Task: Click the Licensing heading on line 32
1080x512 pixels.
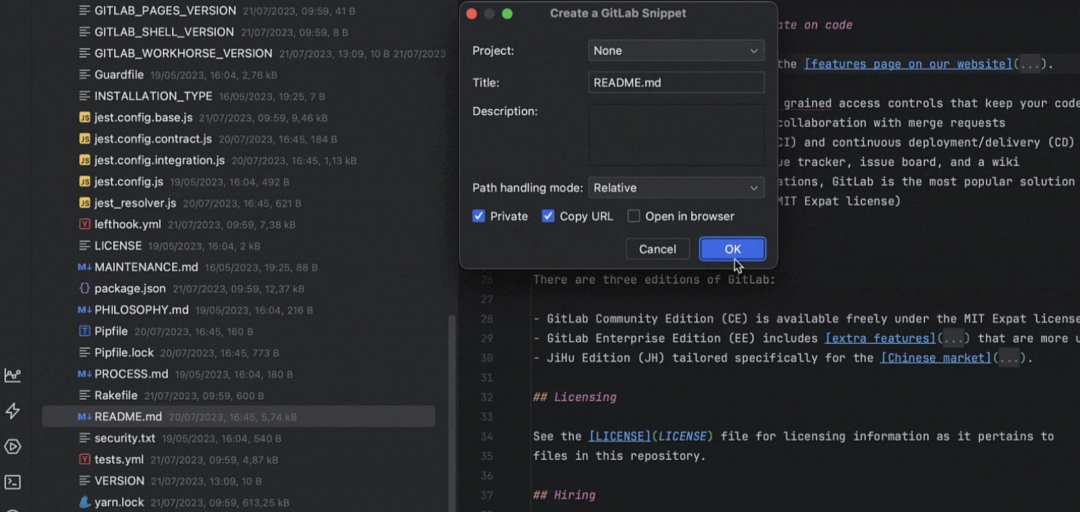Action: click(574, 398)
